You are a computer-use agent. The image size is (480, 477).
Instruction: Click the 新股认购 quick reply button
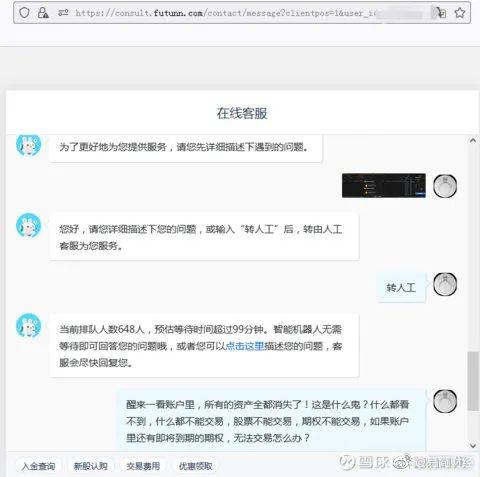[91, 466]
